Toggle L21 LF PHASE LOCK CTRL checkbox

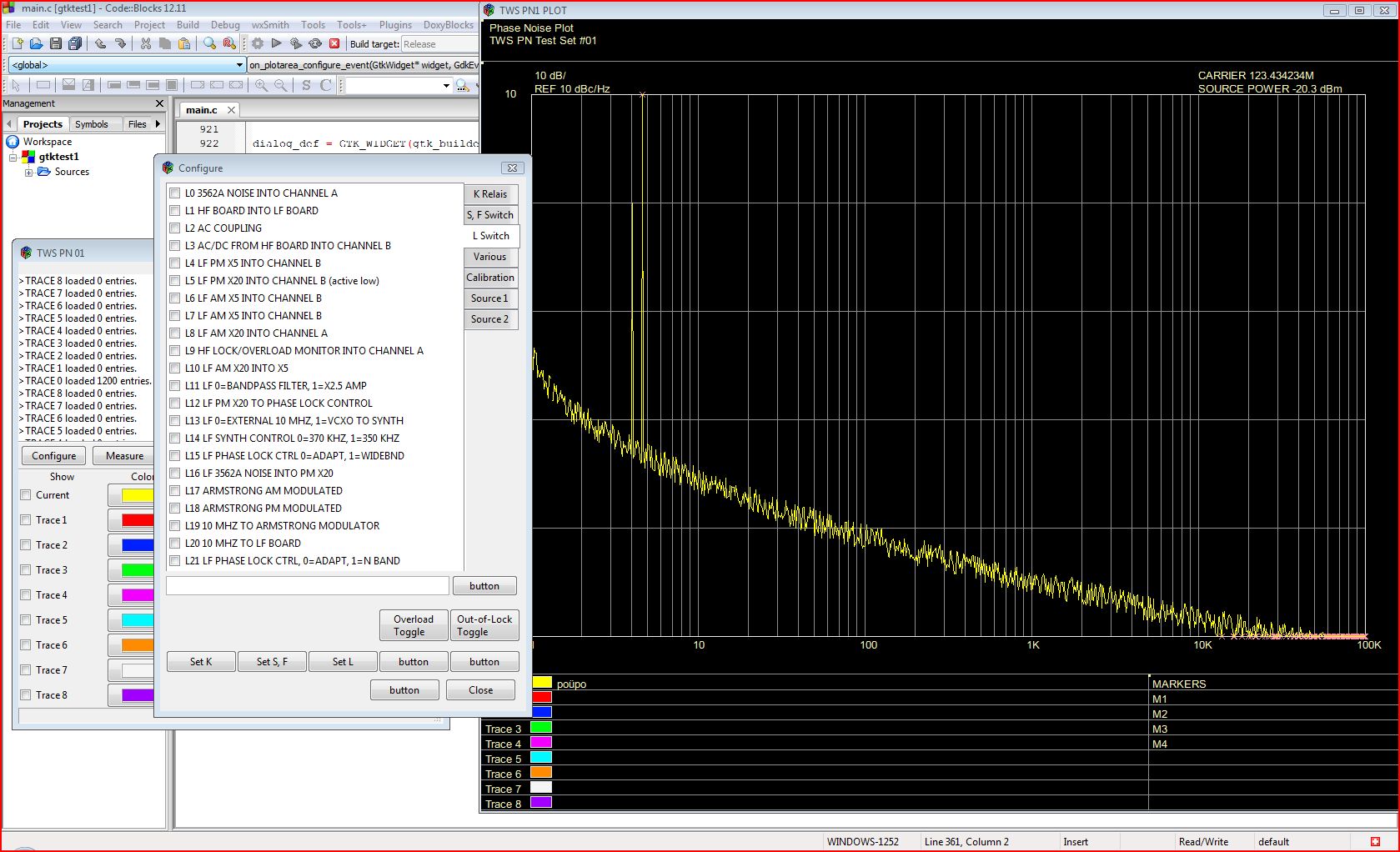pyautogui.click(x=175, y=561)
